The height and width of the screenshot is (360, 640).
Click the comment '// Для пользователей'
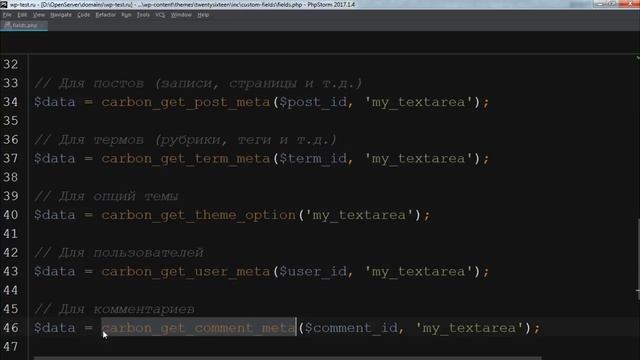pos(119,253)
